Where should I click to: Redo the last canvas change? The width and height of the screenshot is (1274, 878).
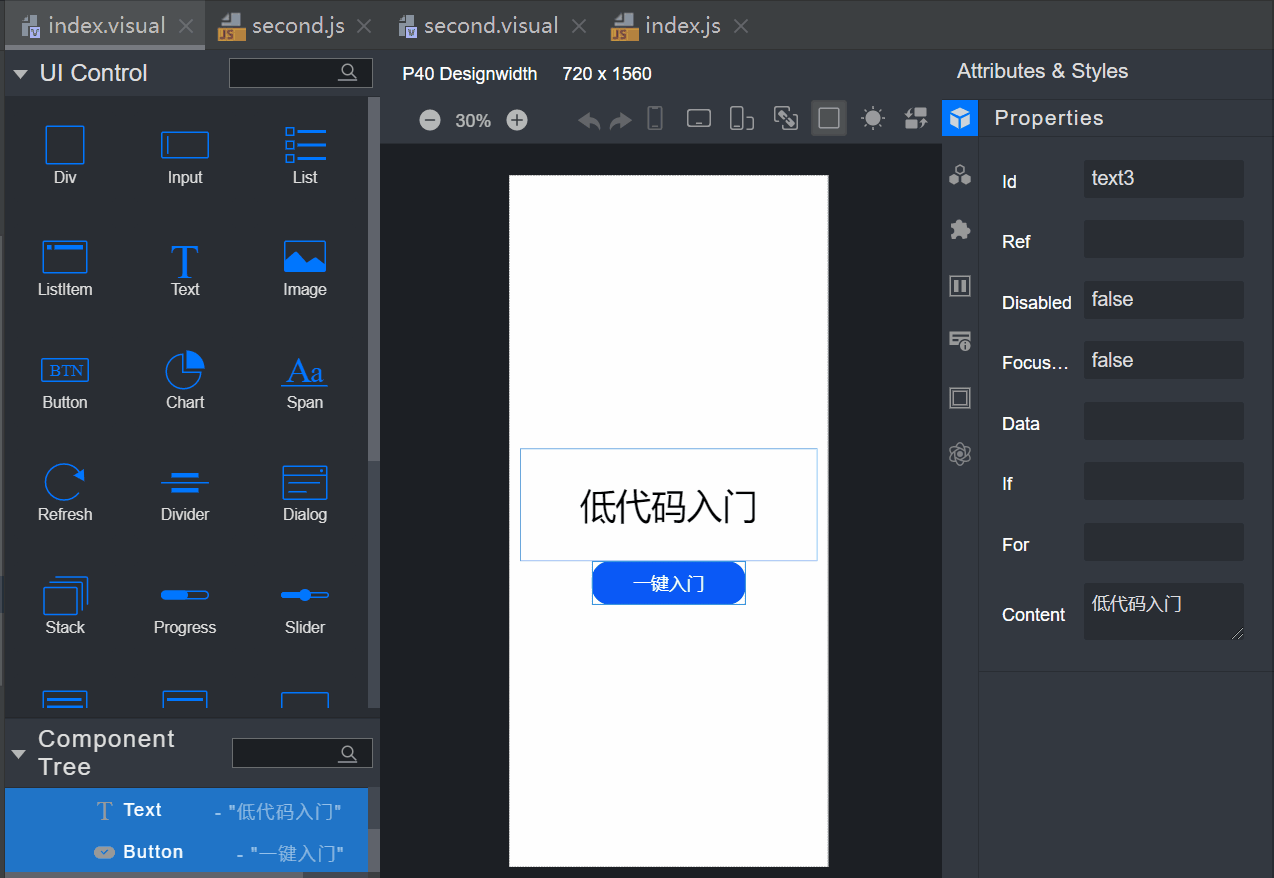coord(621,120)
